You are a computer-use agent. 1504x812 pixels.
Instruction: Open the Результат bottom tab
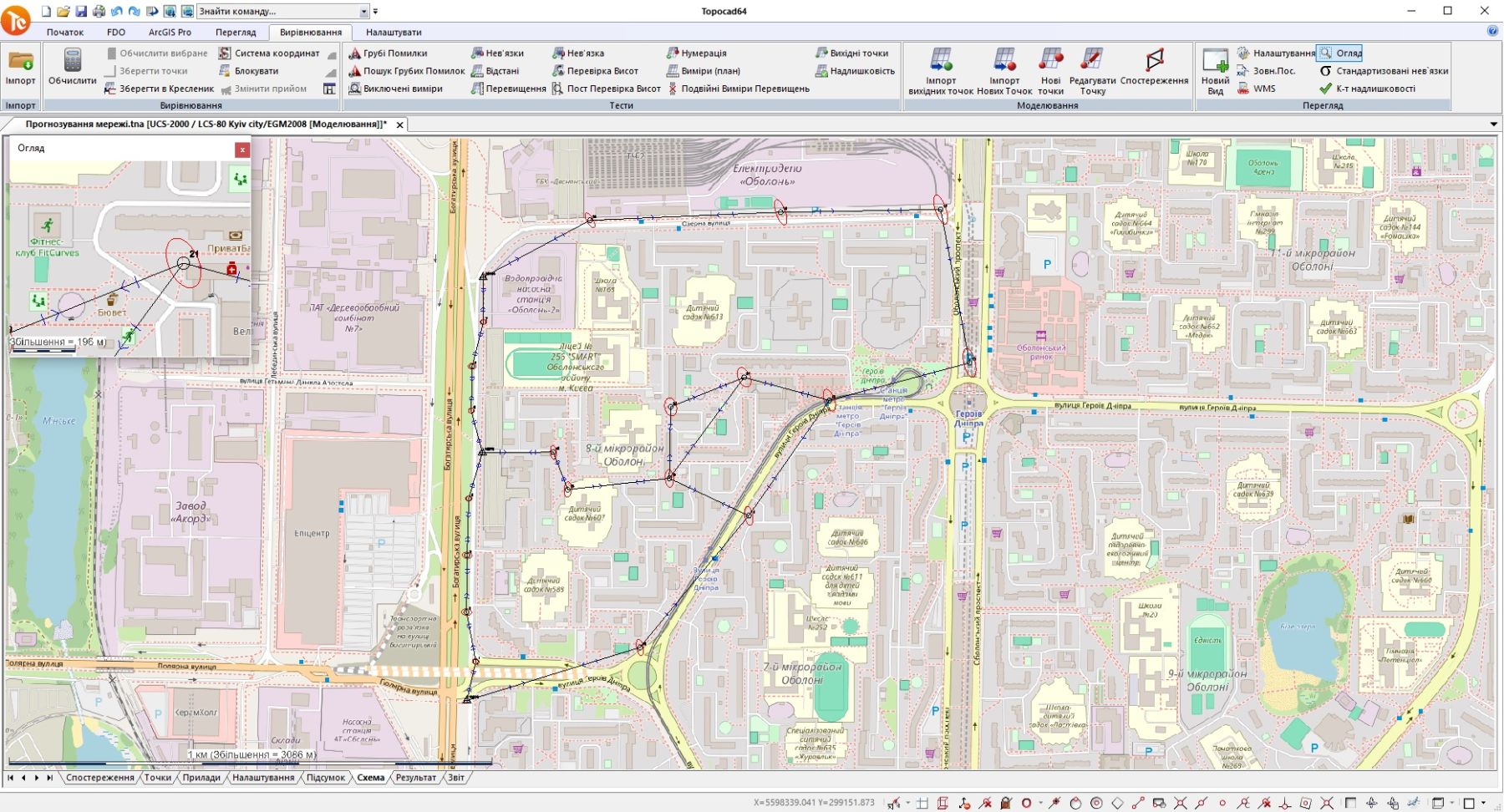[x=415, y=778]
